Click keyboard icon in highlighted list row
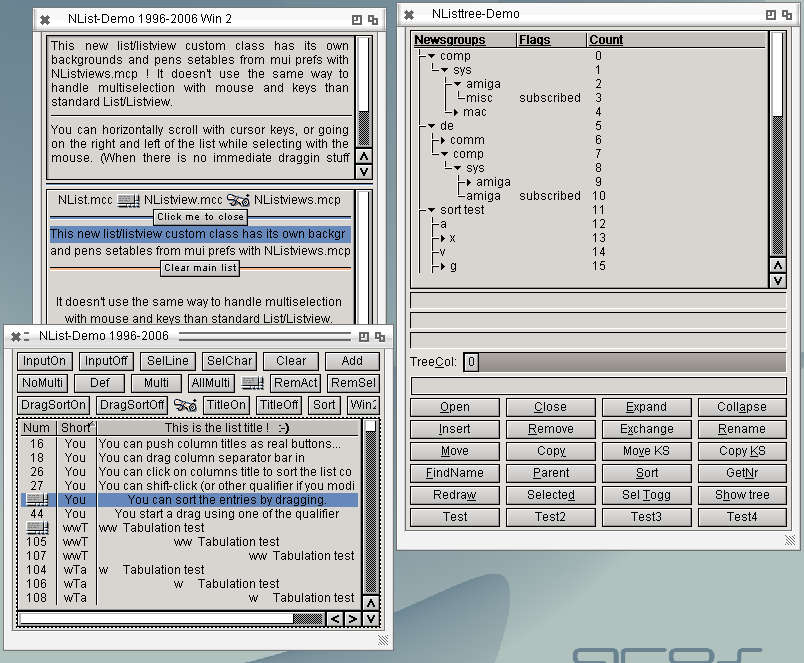The image size is (804, 663). tap(37, 499)
